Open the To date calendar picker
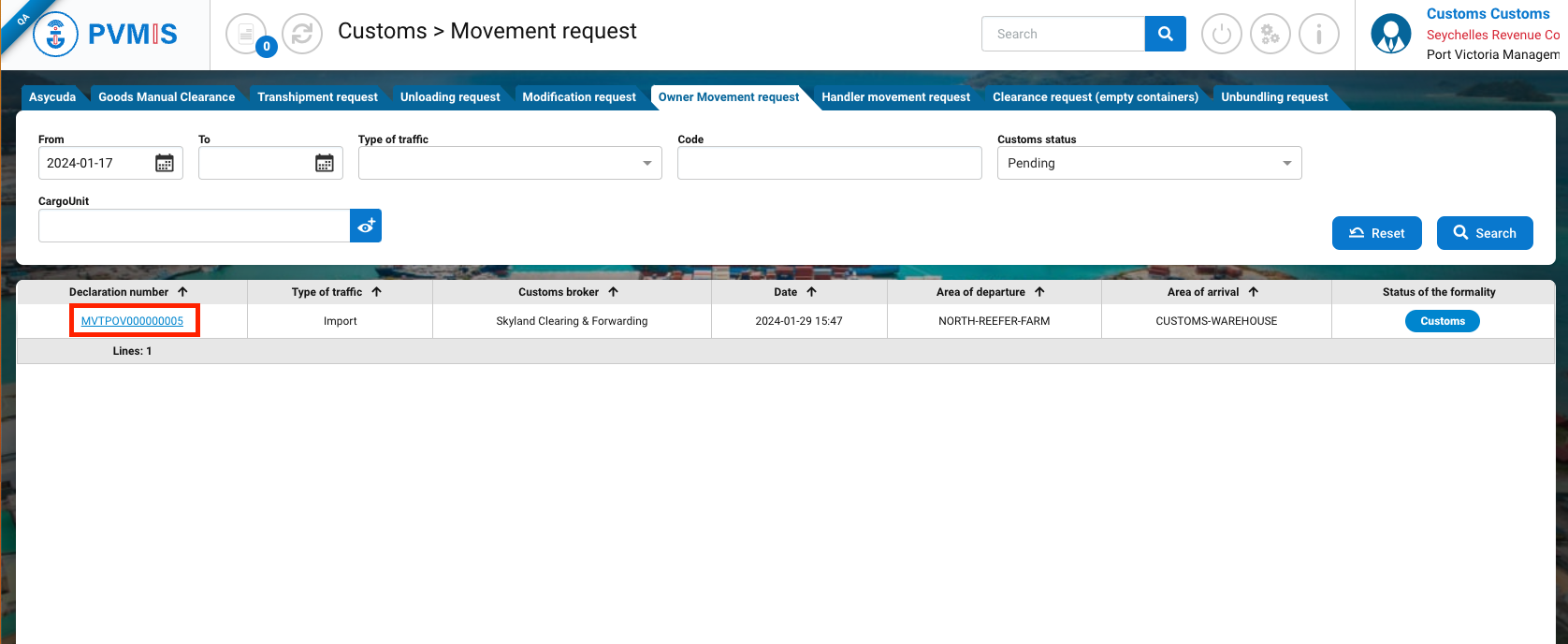This screenshot has width=1568, height=644. [325, 163]
